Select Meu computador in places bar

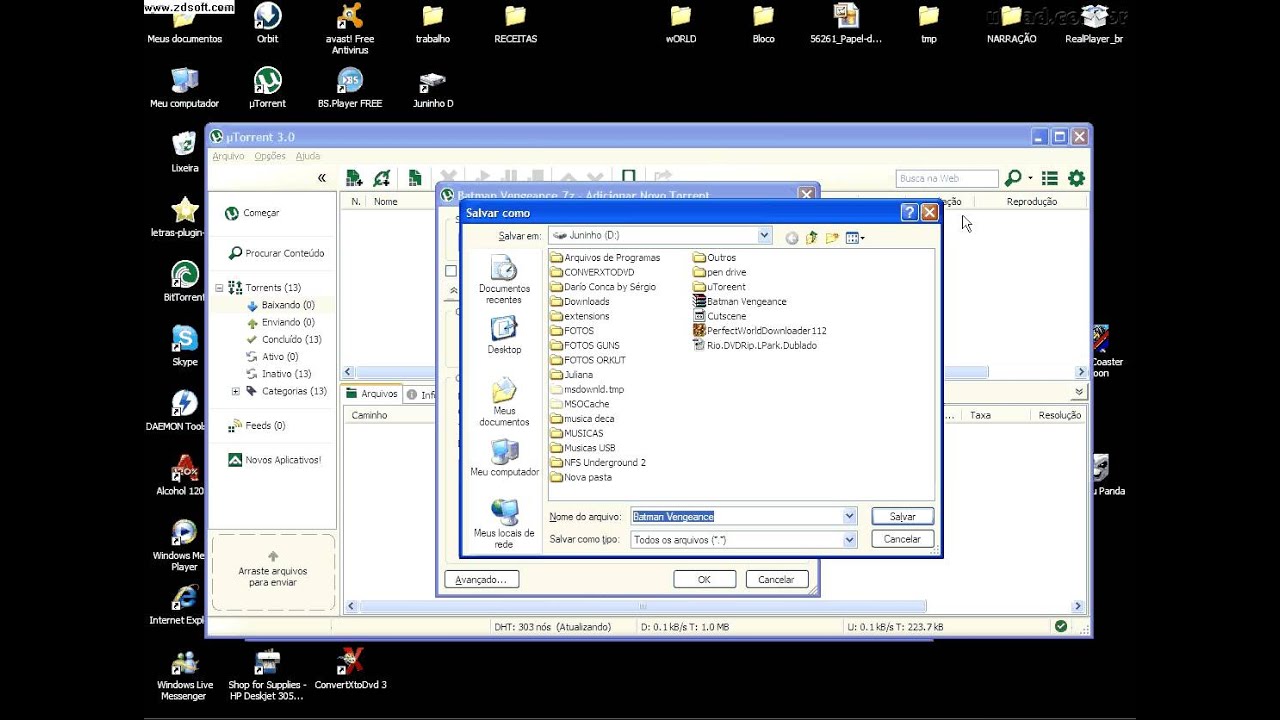[504, 458]
